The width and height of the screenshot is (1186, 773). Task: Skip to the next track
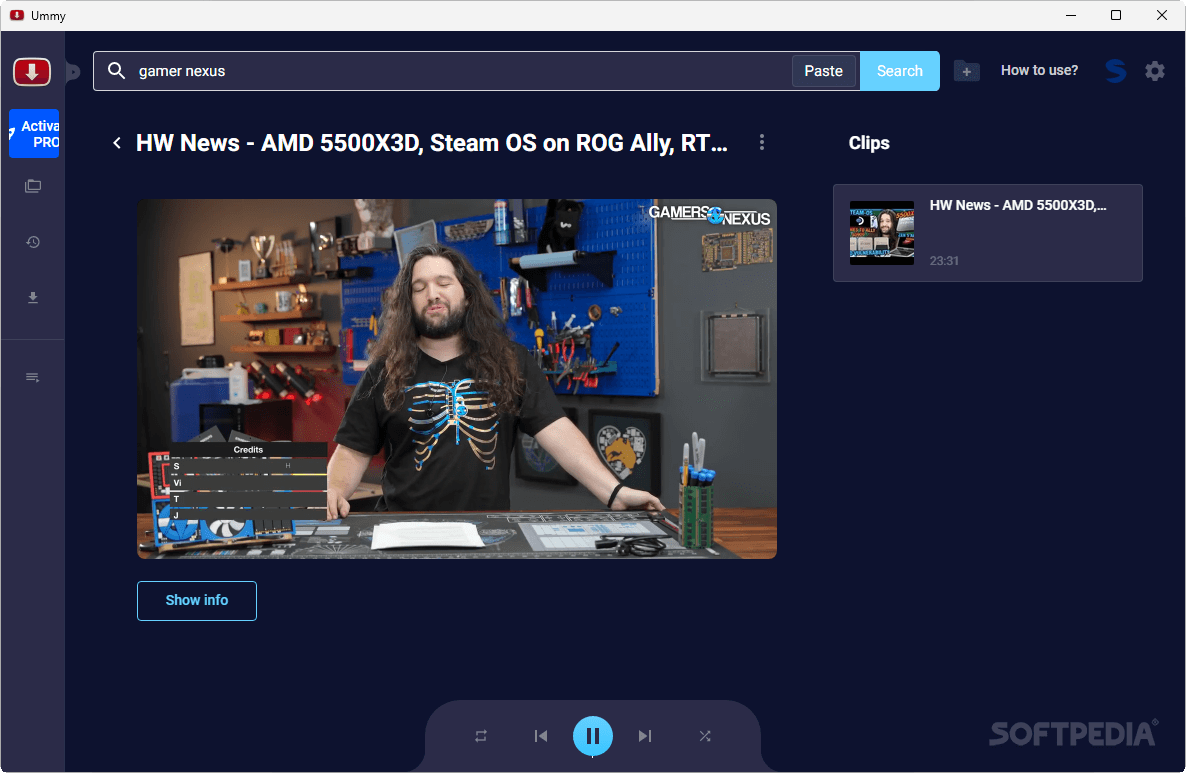point(645,736)
